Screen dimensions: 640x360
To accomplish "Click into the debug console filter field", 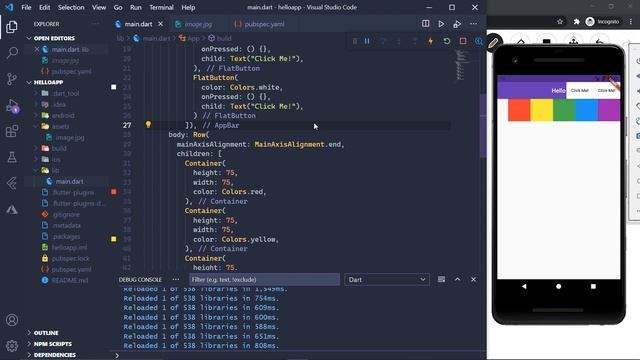I will pos(264,280).
